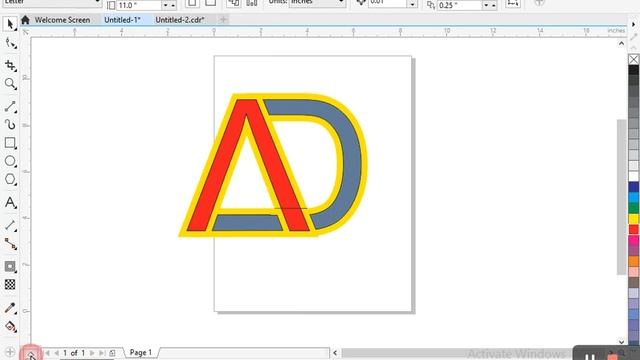Click the page height field showing 11.0"
This screenshot has height=360, width=640.
tap(138, 5)
